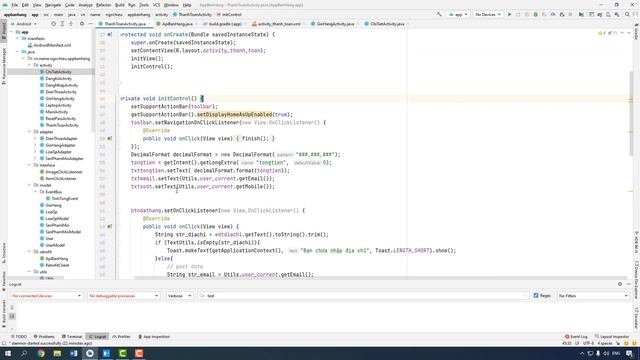Click the Make Project hammer icon
The image size is (640, 360).
(439, 14)
